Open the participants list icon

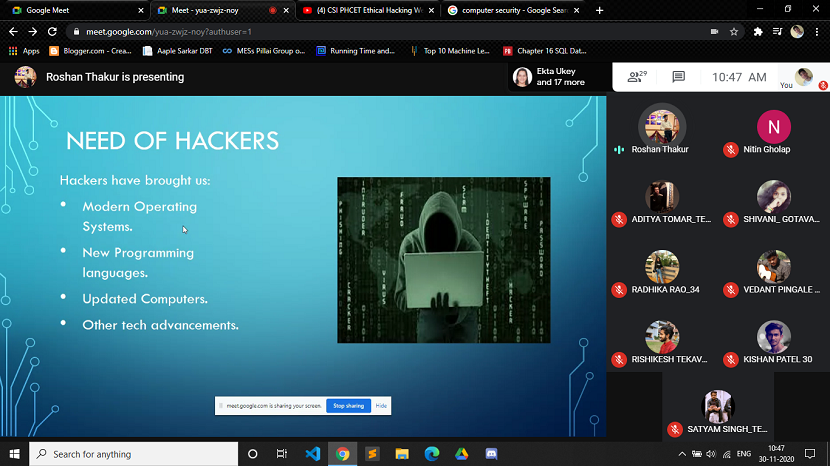(637, 77)
